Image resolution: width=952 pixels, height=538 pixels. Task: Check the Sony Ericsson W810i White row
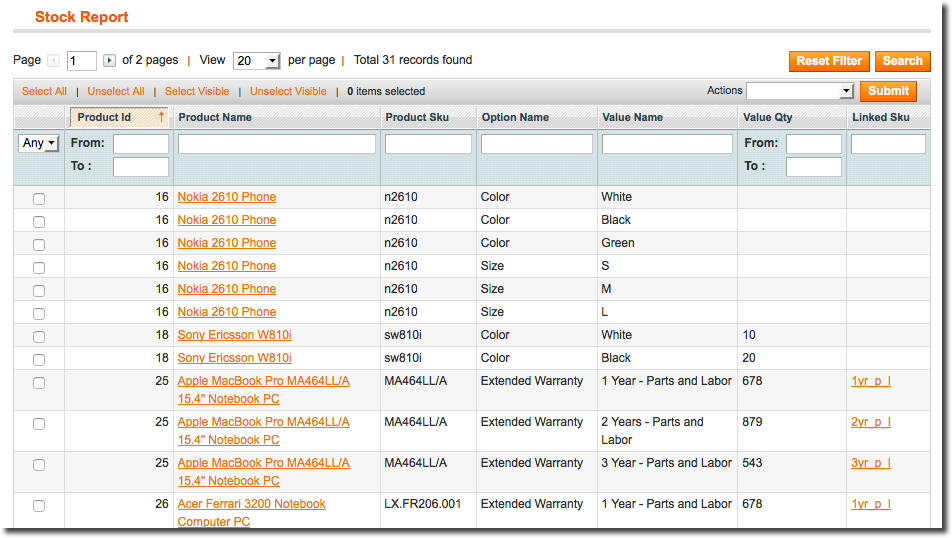39,337
